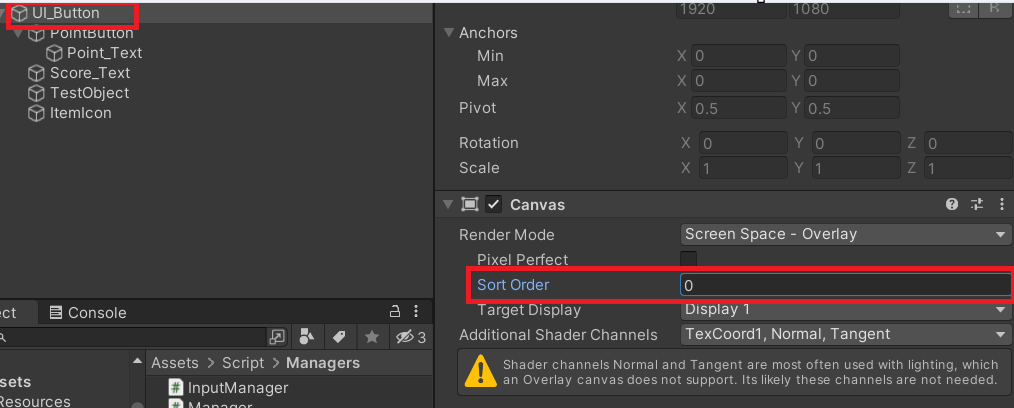Edit the Scale Z field

pyautogui.click(x=968, y=168)
